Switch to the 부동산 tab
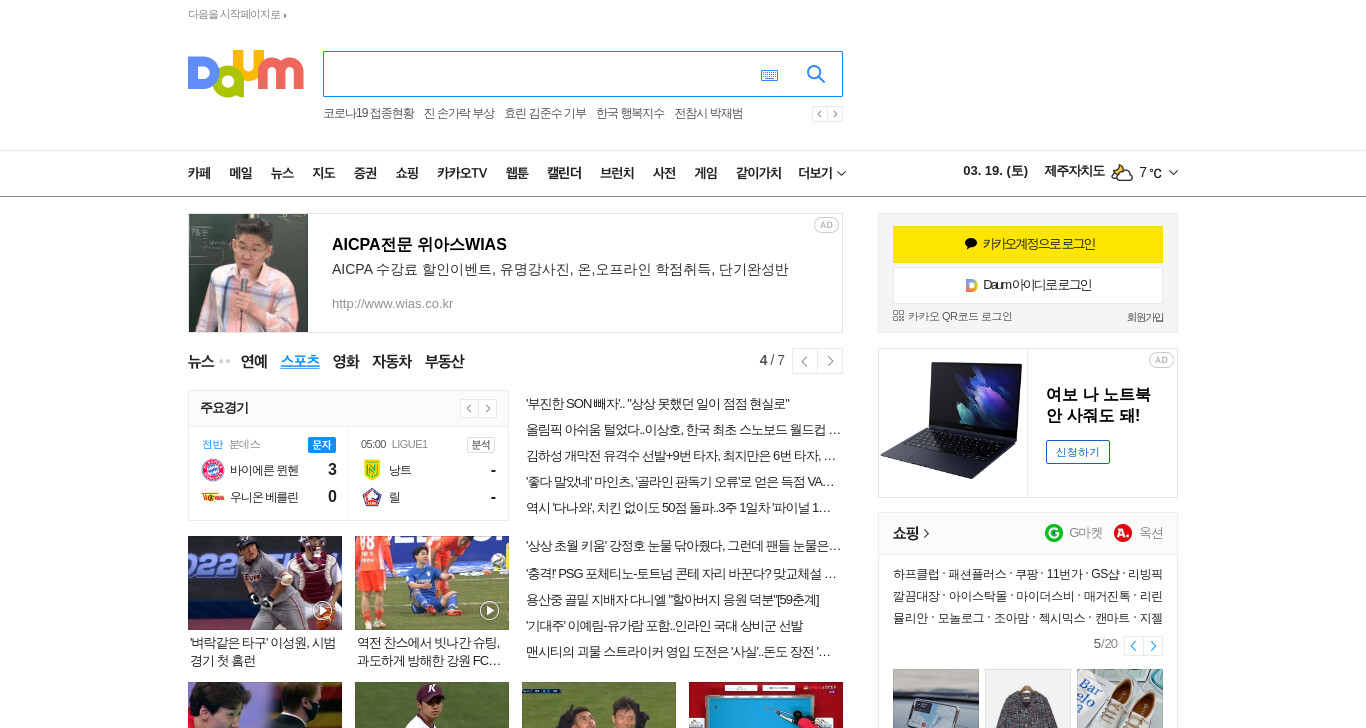The image size is (1366, 728). 444,361
